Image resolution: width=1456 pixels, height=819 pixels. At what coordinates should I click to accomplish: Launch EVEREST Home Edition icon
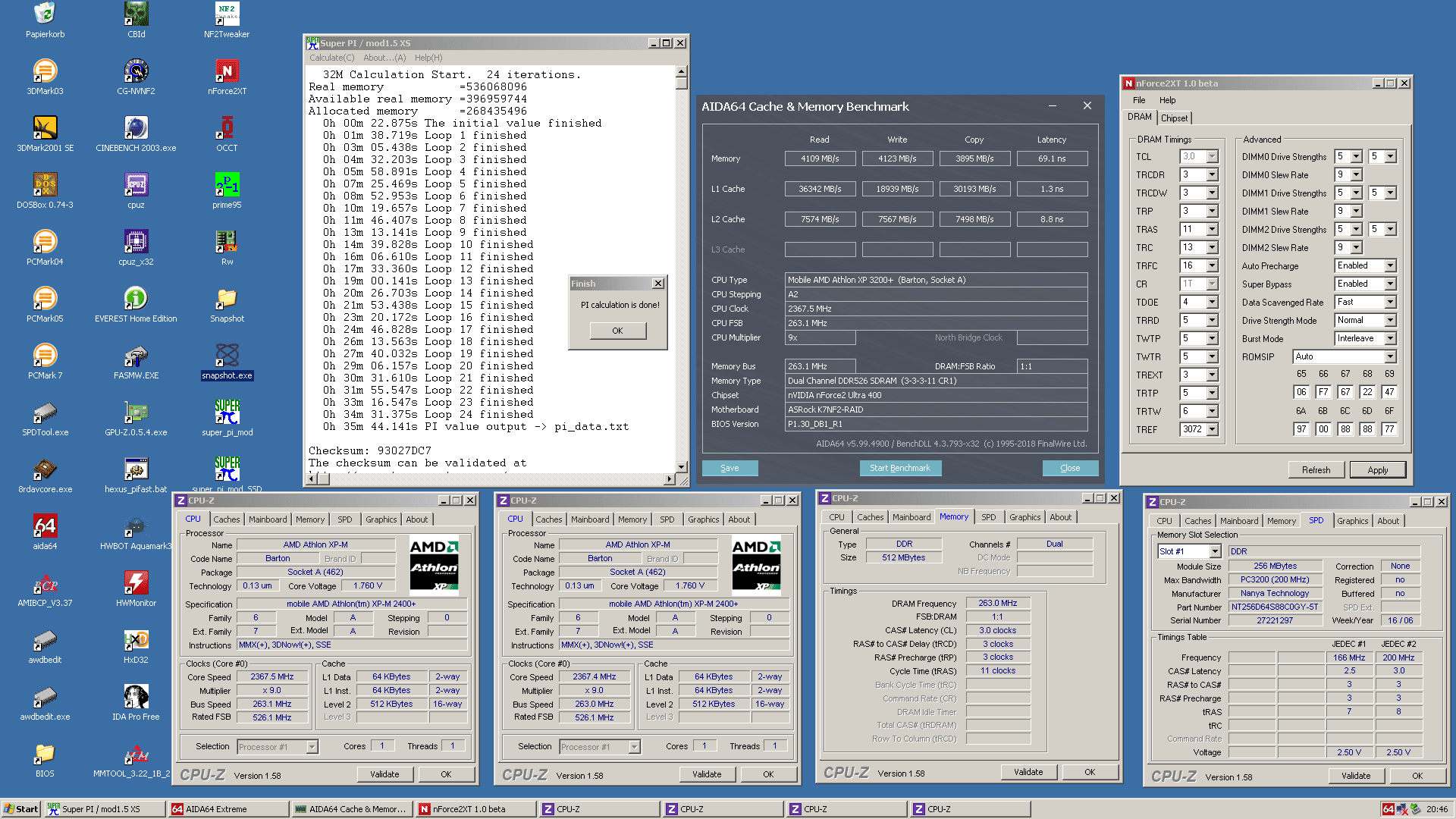pyautogui.click(x=136, y=299)
